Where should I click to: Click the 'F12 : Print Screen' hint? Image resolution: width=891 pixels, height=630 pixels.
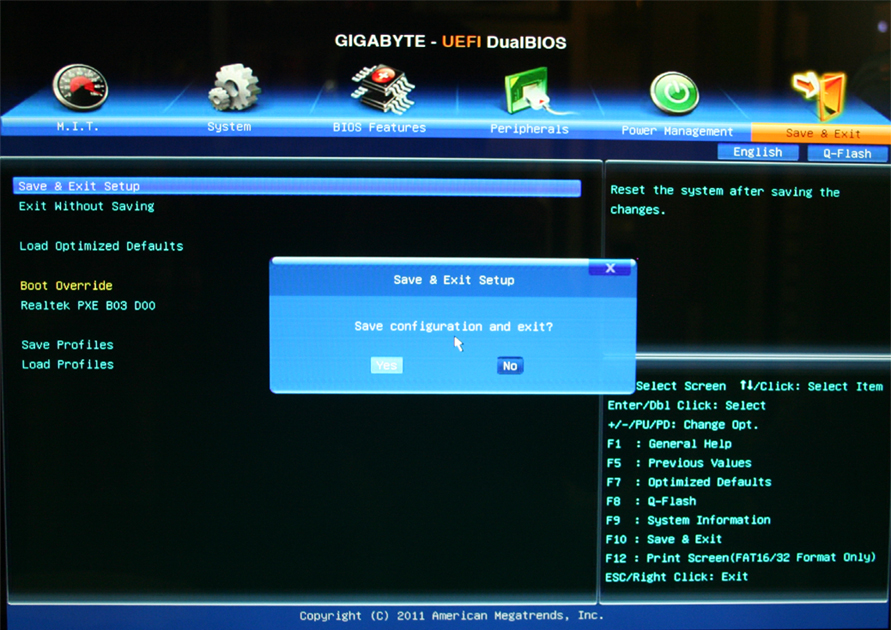[x=740, y=558]
